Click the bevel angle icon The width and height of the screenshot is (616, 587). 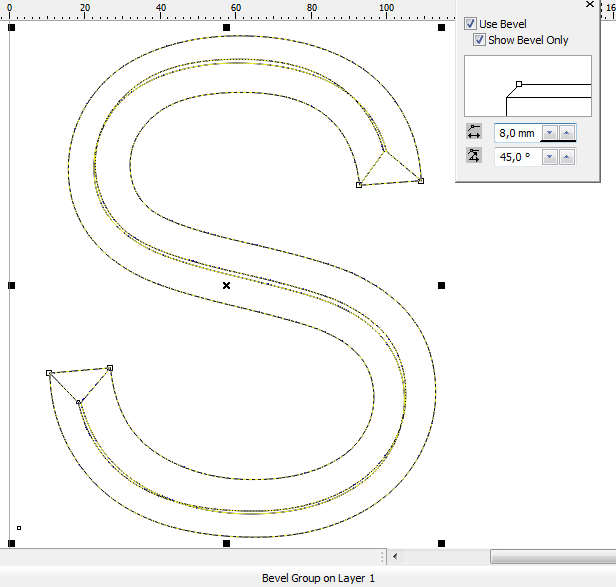click(474, 156)
